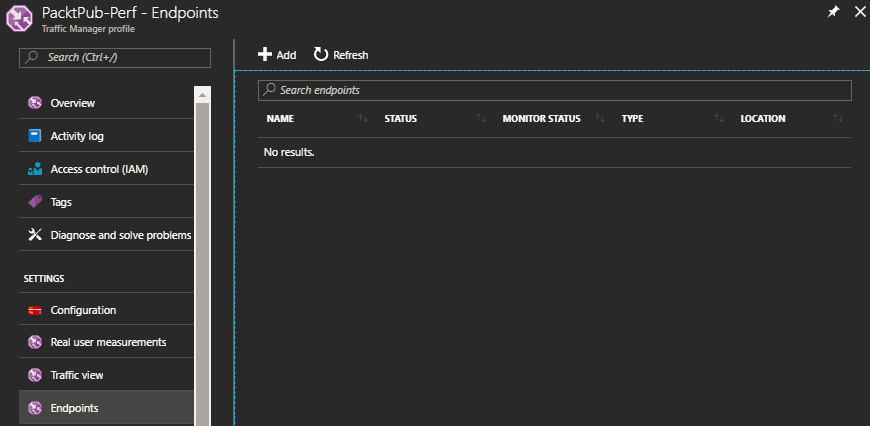Click the red Configuration icon
This screenshot has width=870, height=426.
coord(35,310)
